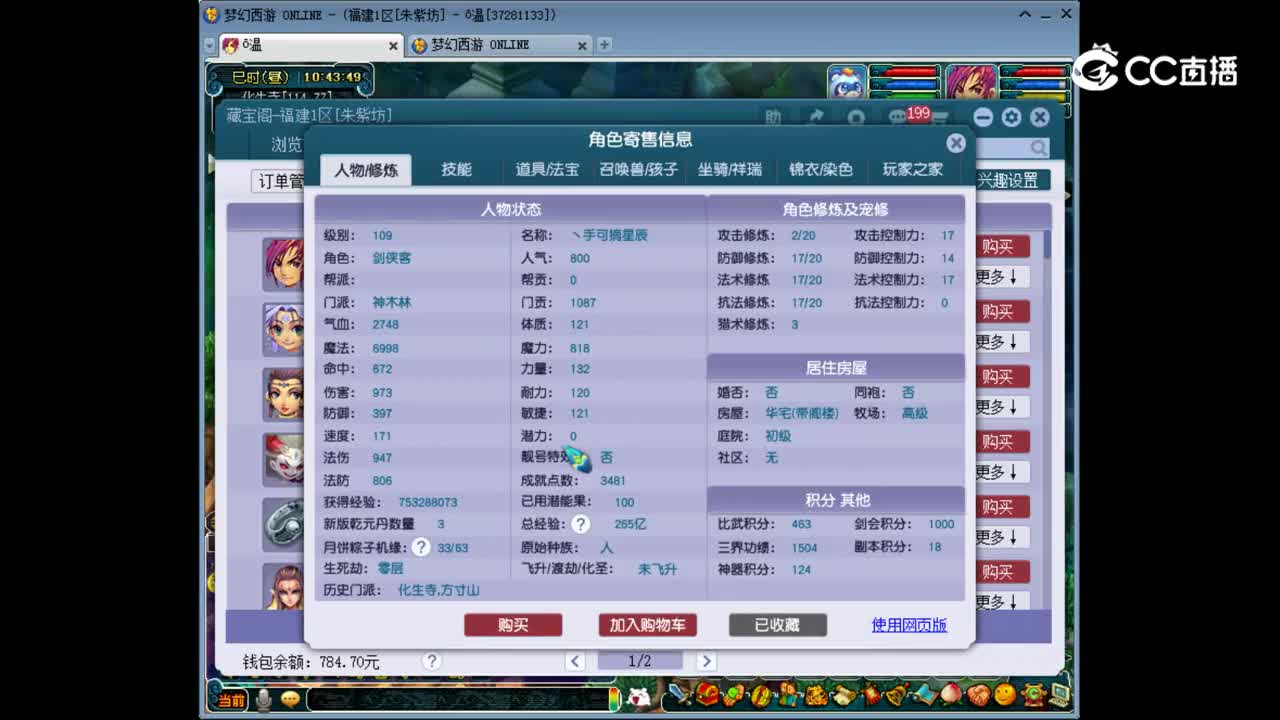
Task: Close the 梦幻西游 ONLINE window tab
Action: click(x=582, y=46)
